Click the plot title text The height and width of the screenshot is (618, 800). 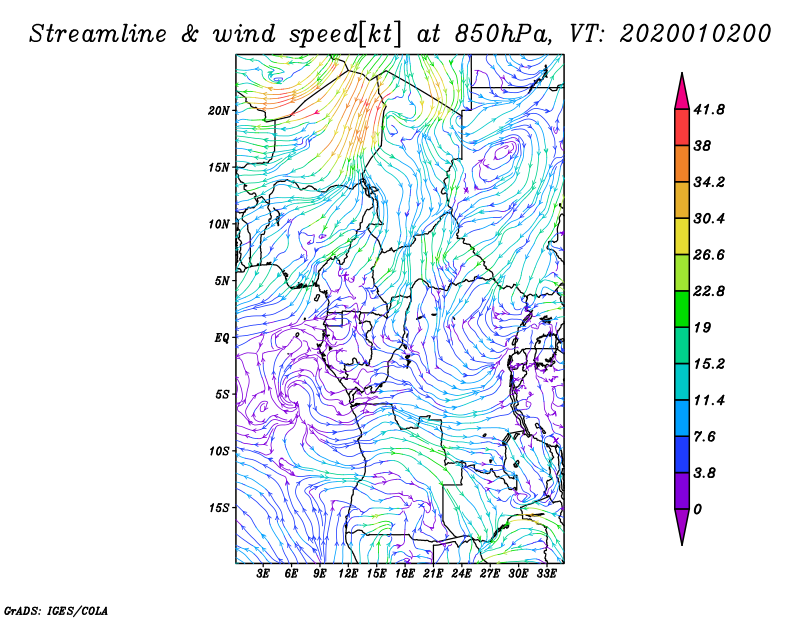400,33
